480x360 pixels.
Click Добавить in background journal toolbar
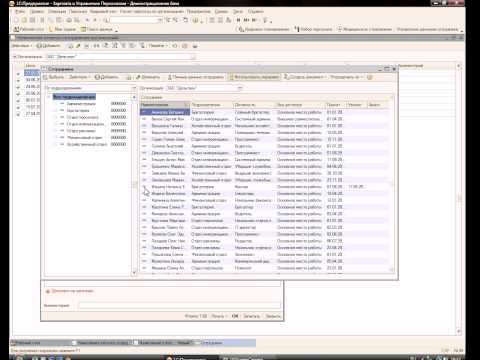click(x=48, y=46)
